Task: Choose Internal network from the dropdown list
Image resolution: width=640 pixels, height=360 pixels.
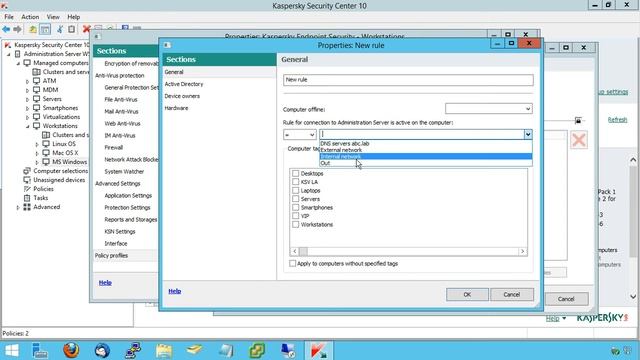Action: tap(426, 156)
